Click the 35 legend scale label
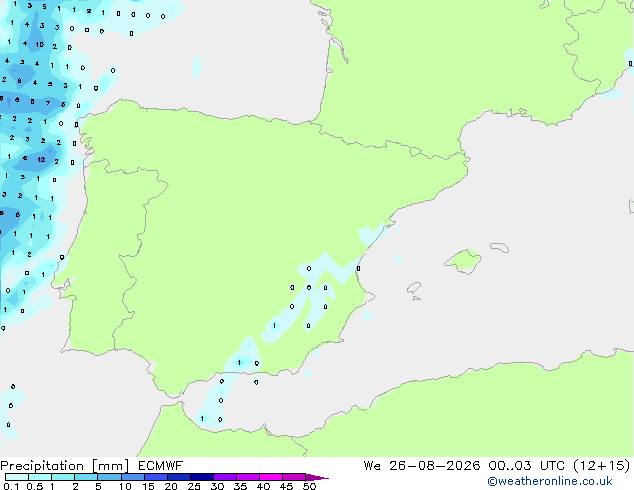This screenshot has height=490, width=634. tap(241, 486)
